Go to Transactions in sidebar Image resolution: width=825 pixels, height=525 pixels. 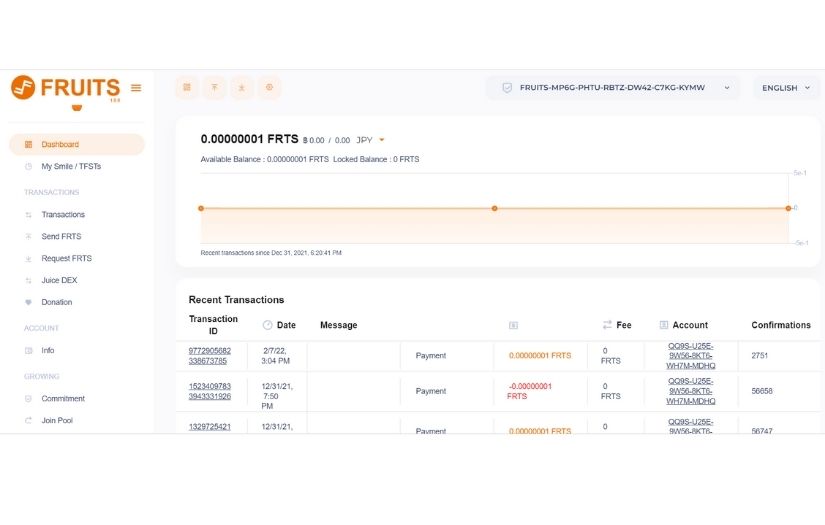(63, 215)
